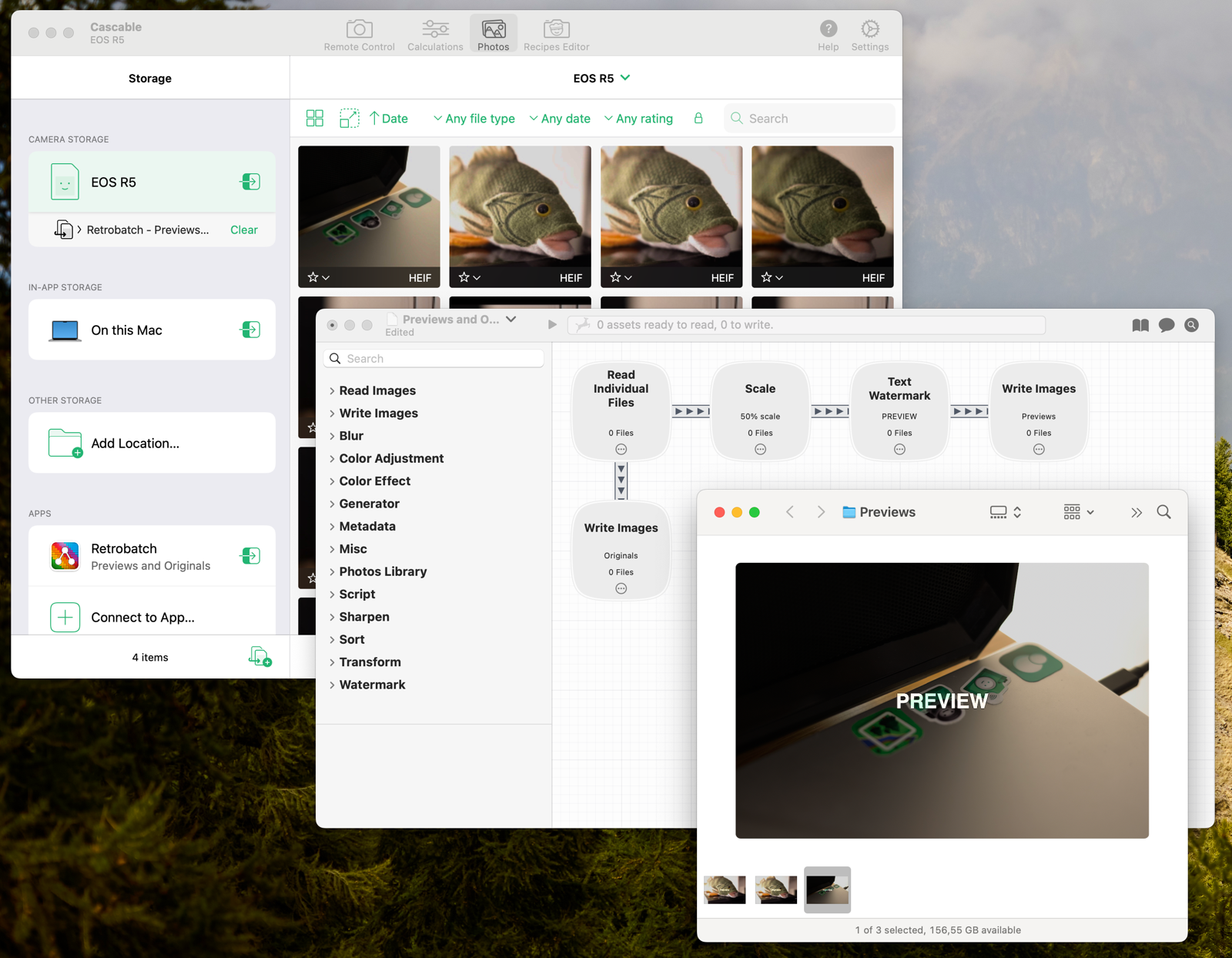Click the Cascable Settings gear

pyautogui.click(x=869, y=35)
